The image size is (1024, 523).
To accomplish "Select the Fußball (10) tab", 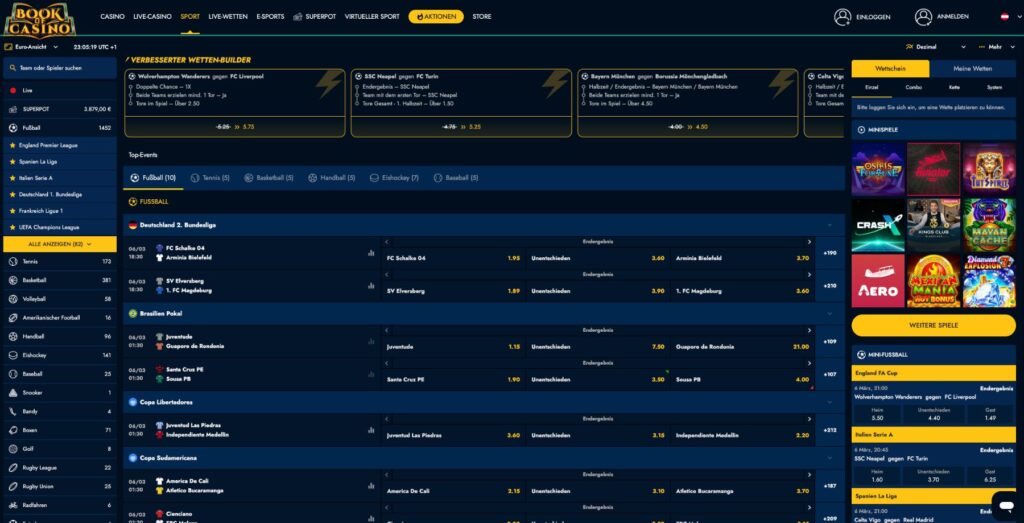I will pyautogui.click(x=153, y=178).
